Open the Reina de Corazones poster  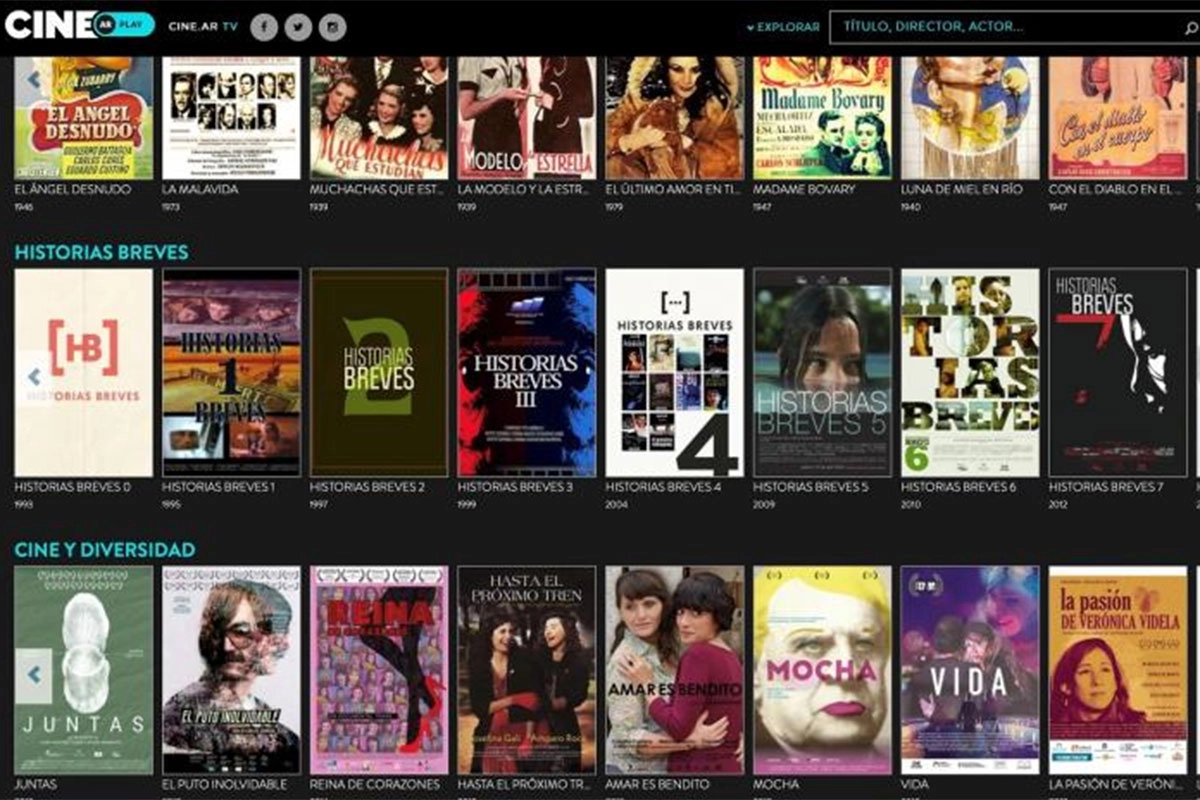tap(379, 670)
